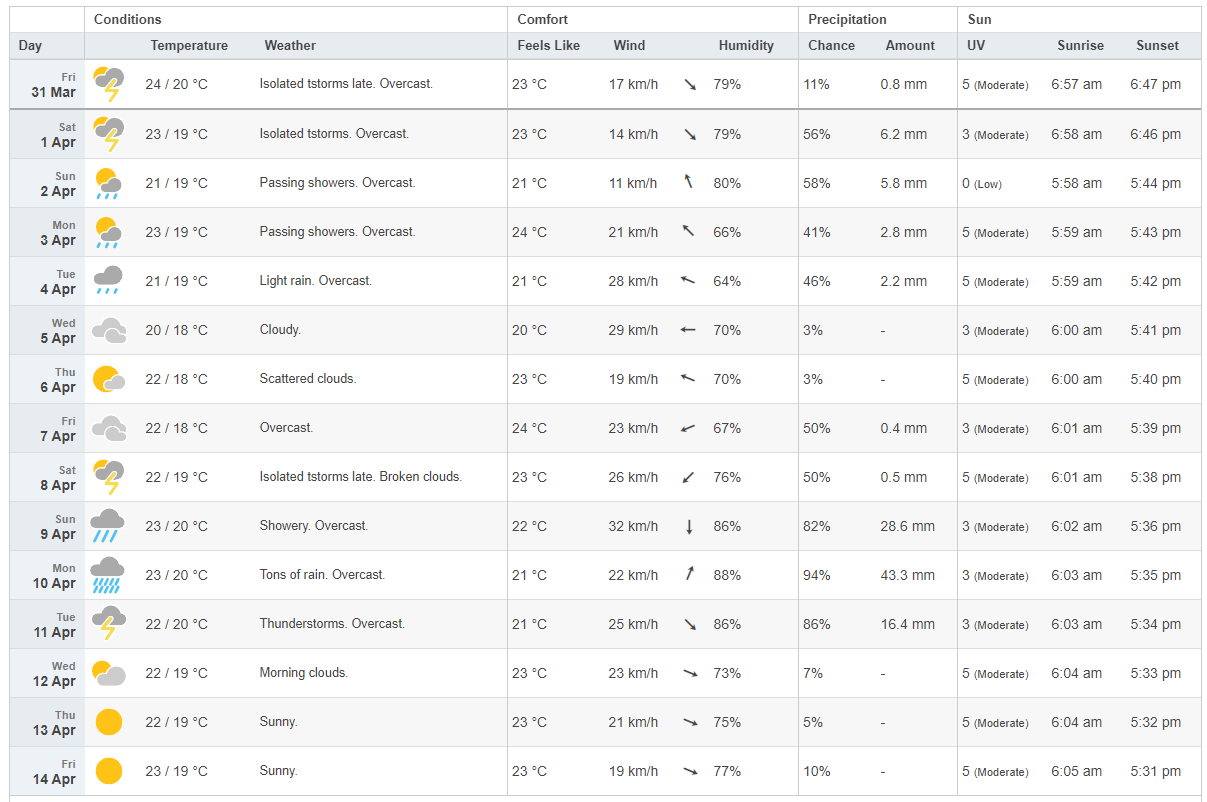1207x802 pixels.
Task: Select the Fri 14 Apr day cell
Action: pos(47,772)
